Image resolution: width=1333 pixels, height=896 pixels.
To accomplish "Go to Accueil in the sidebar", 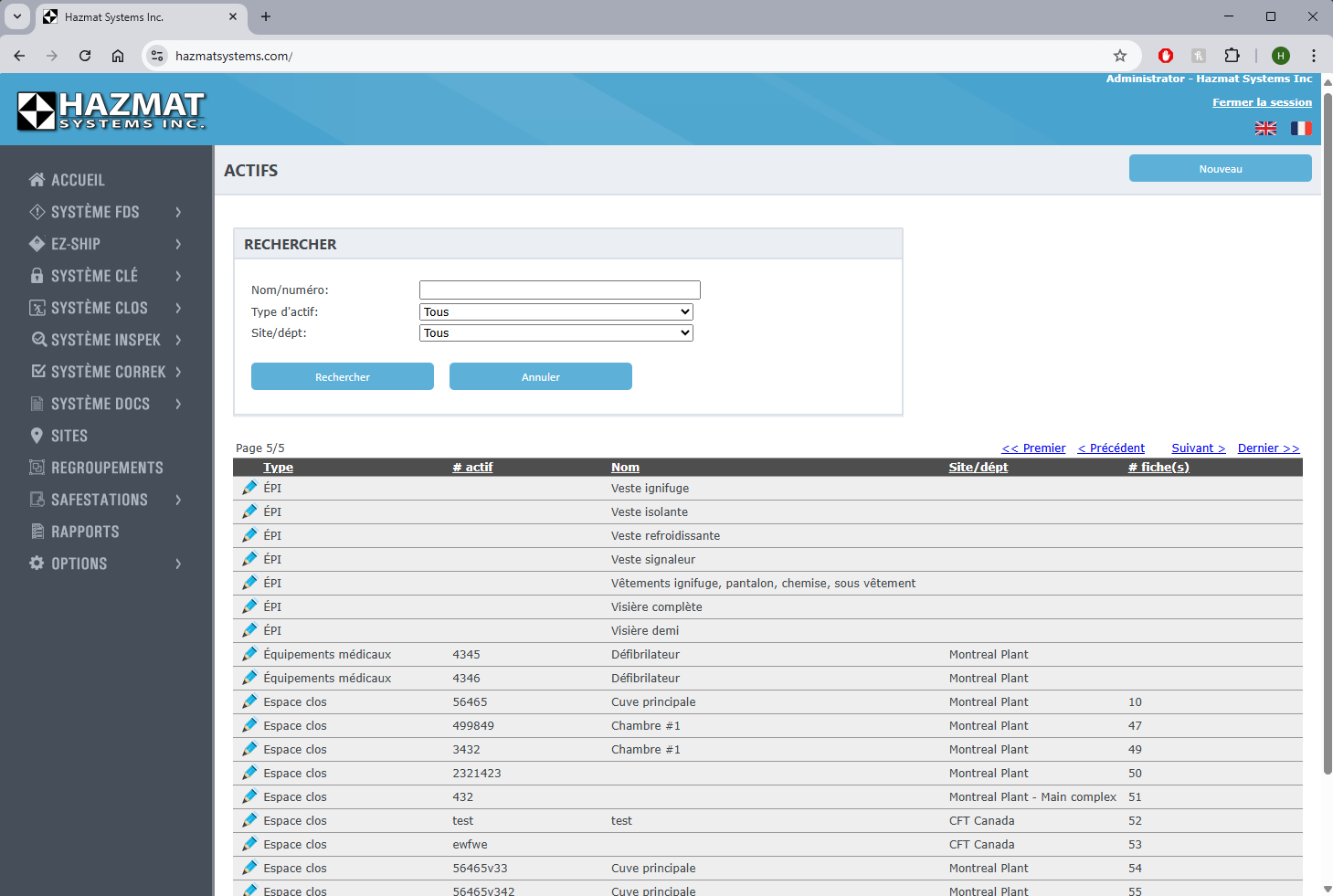I will tap(78, 180).
